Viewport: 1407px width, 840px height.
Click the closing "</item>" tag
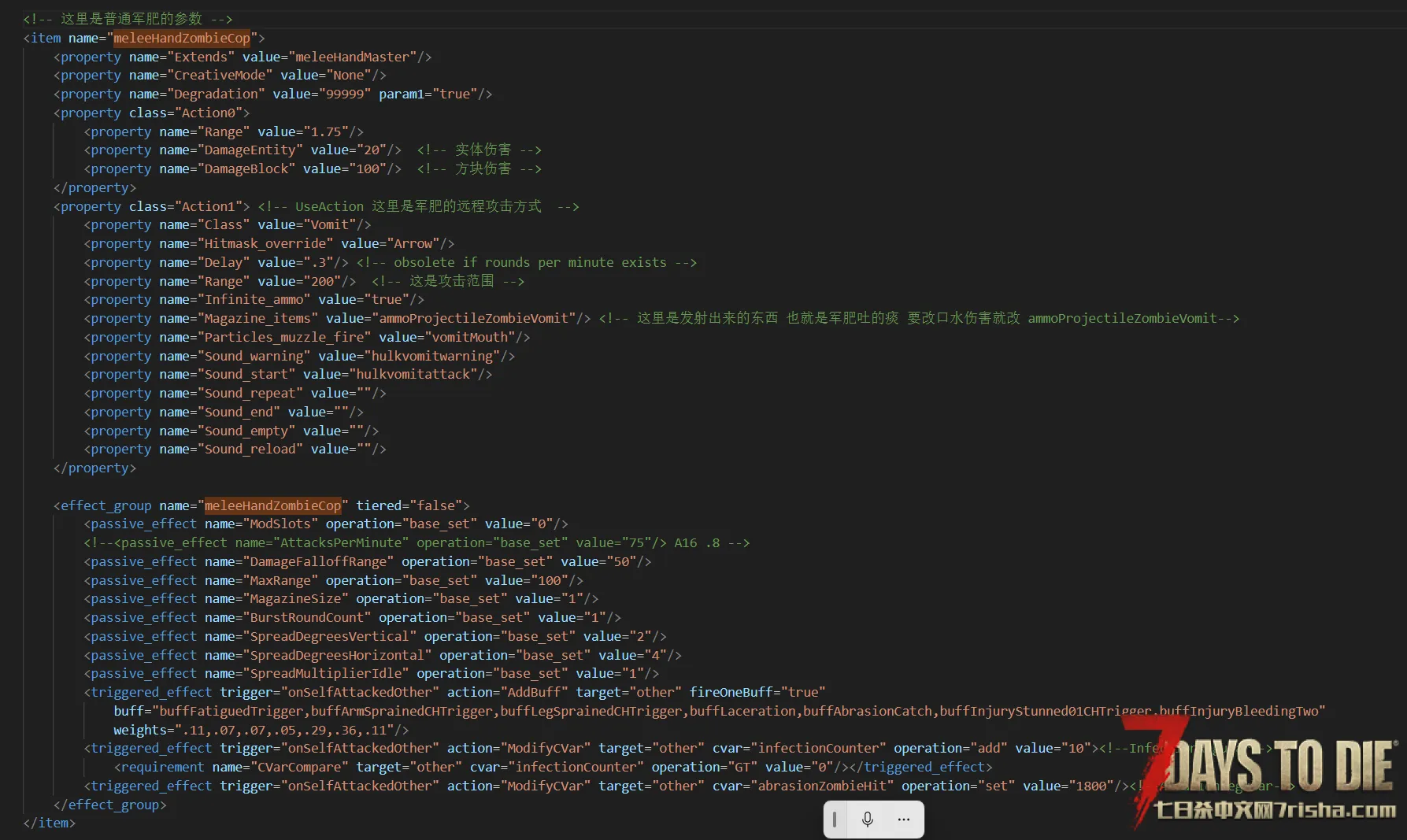50,823
